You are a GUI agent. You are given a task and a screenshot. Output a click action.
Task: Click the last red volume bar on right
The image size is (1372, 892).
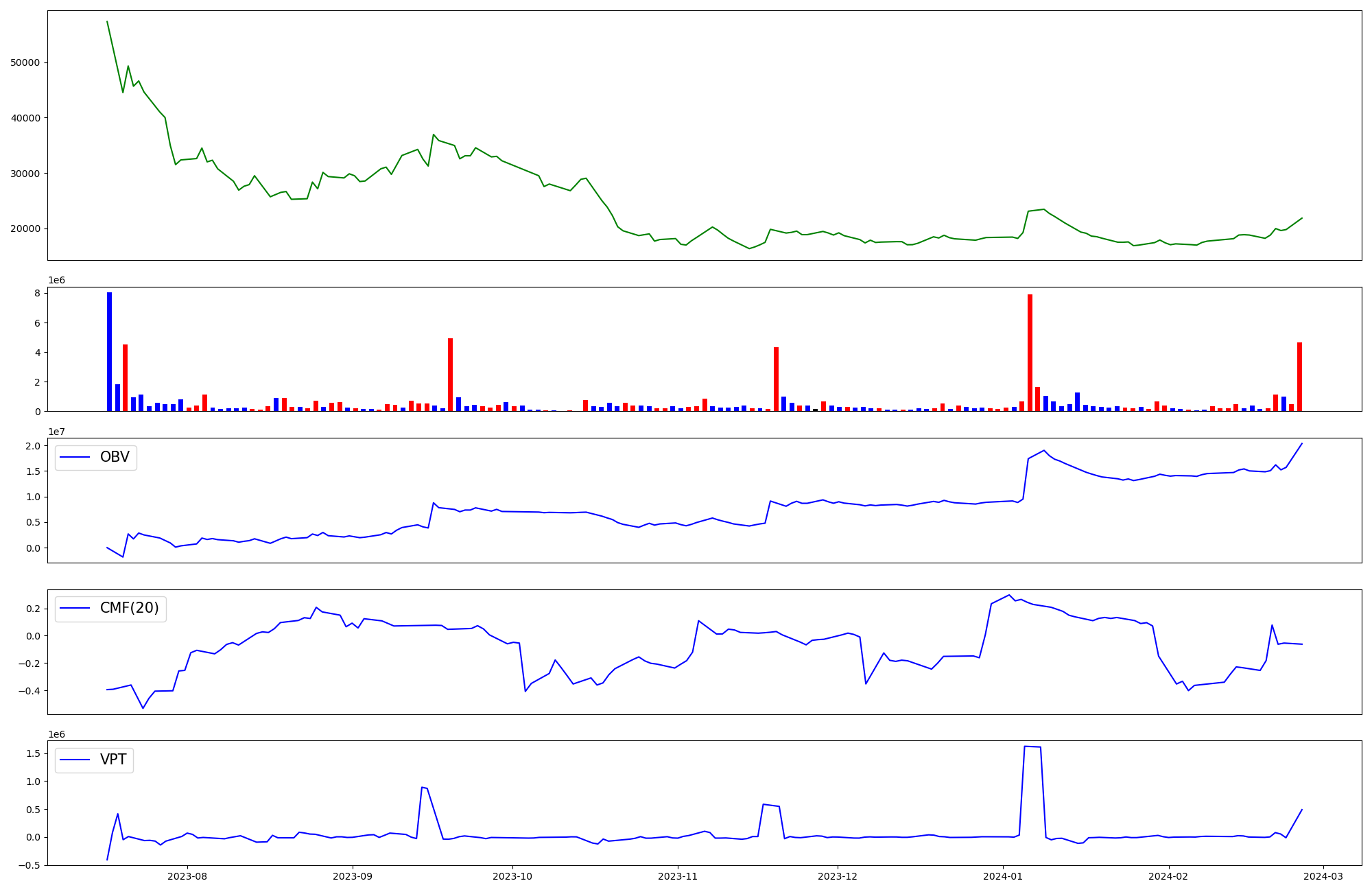(x=1299, y=377)
